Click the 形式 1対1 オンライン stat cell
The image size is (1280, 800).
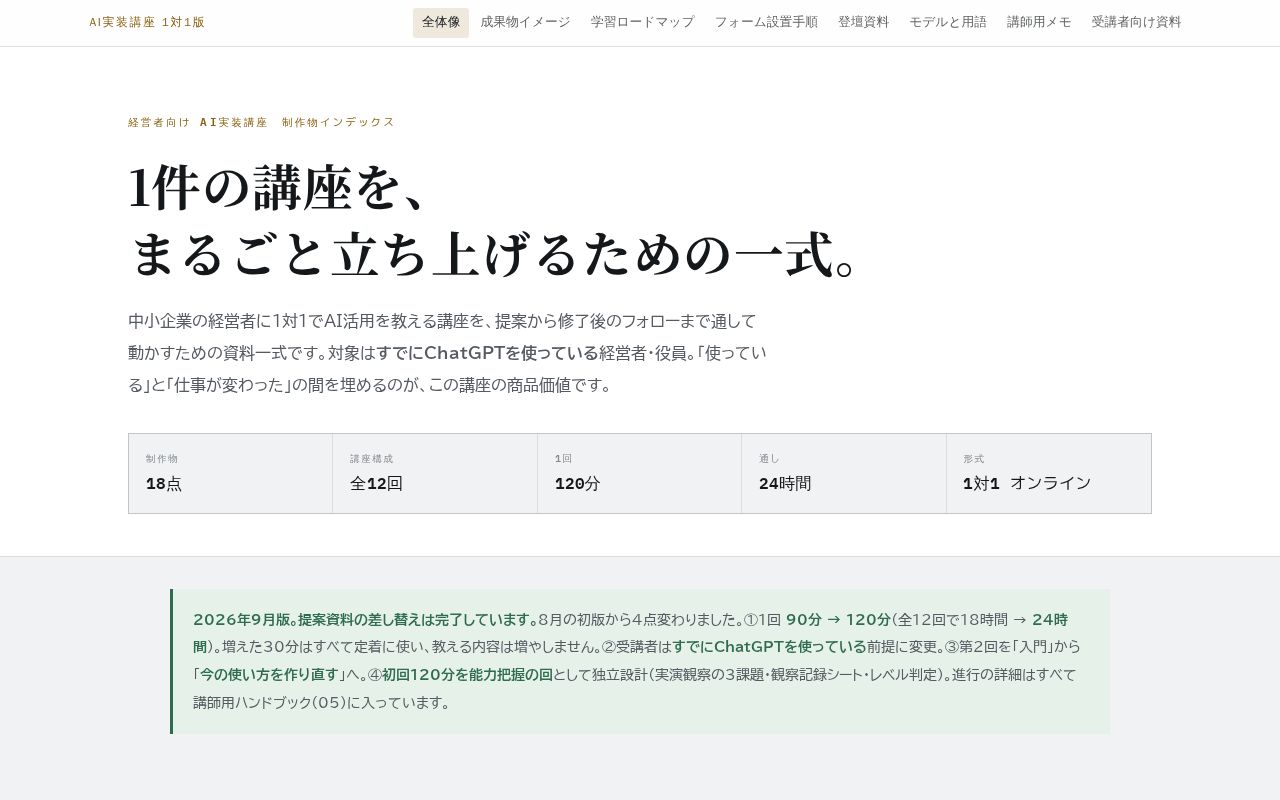tap(1049, 473)
